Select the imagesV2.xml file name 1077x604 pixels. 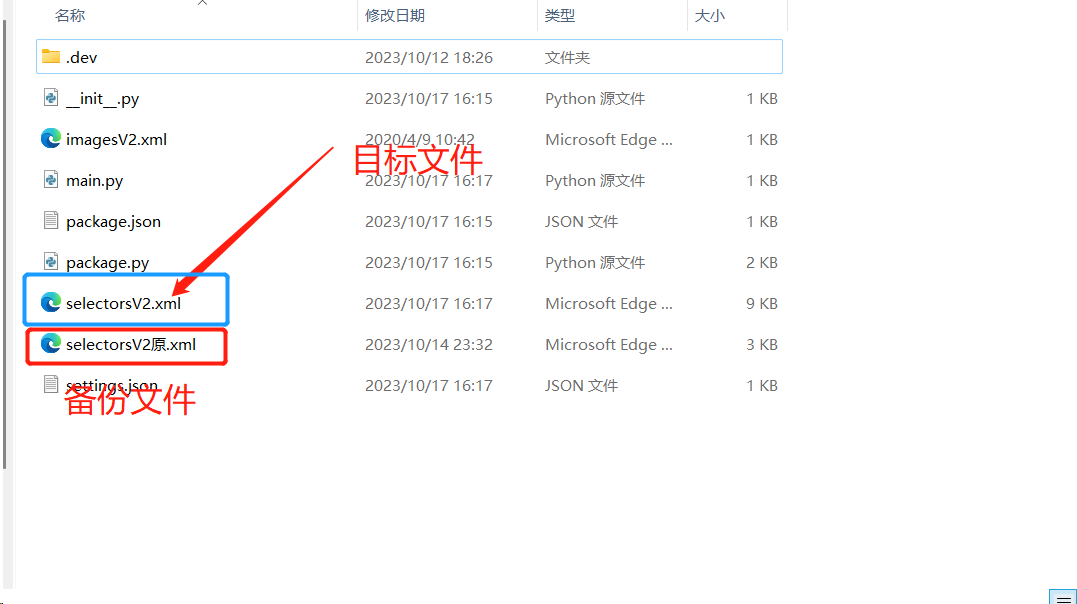coord(116,139)
